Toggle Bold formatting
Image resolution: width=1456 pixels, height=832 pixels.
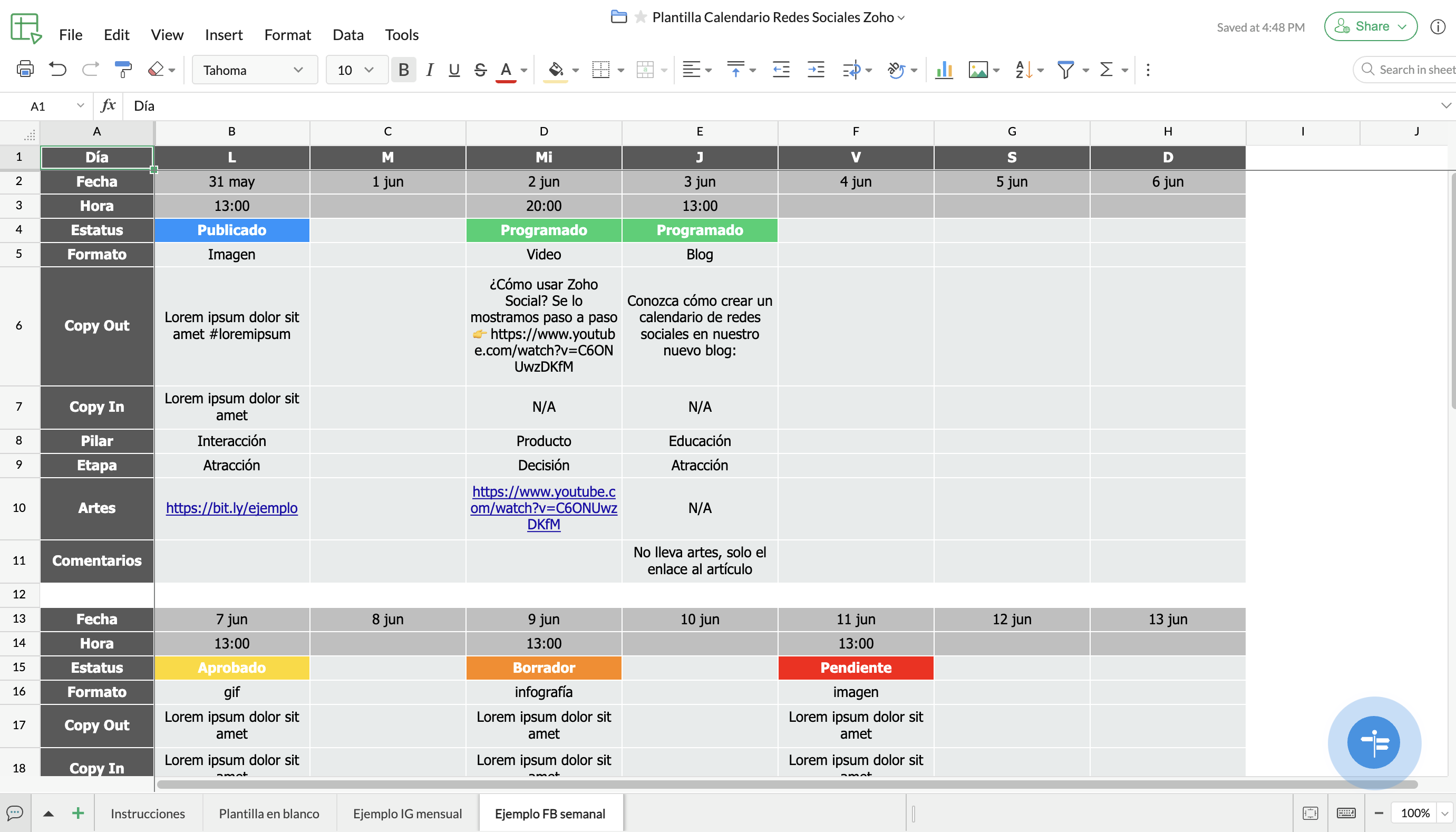coord(403,70)
